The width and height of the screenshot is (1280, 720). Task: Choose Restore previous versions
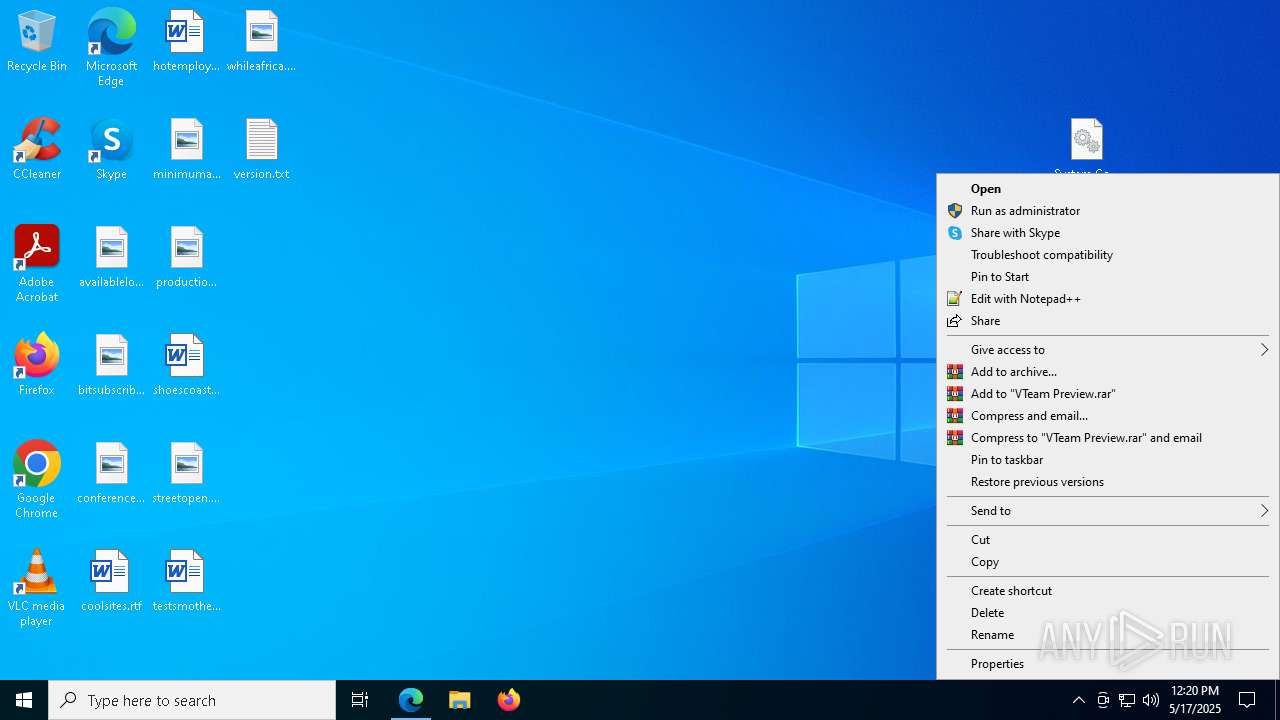click(1108, 482)
